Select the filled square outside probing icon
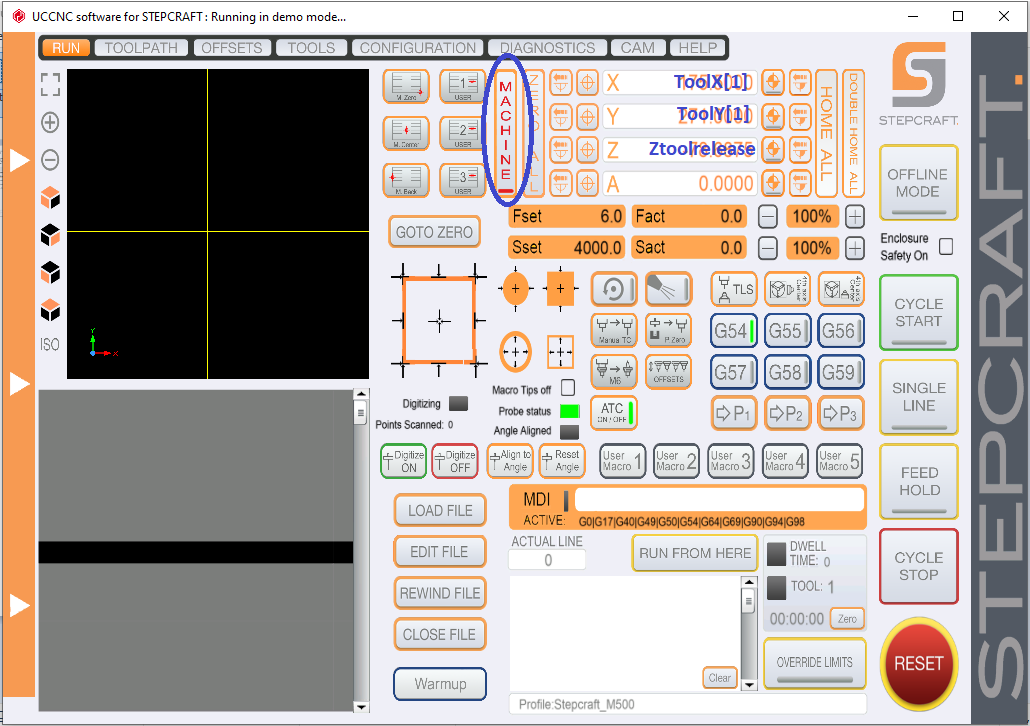This screenshot has height=726, width=1030. tap(560, 288)
